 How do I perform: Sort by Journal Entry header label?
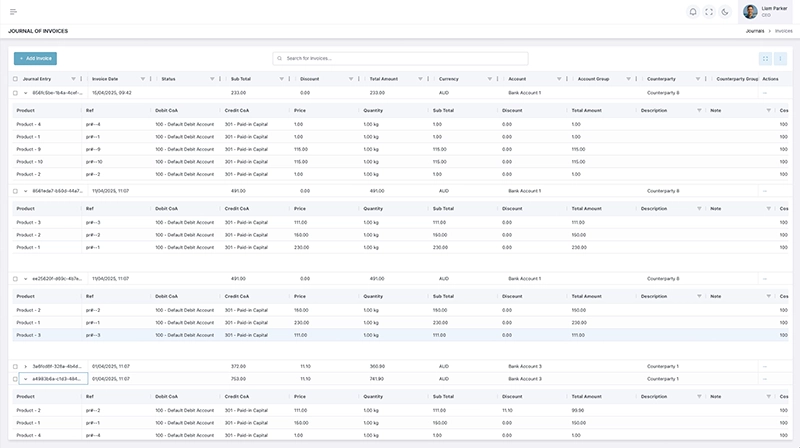pos(37,79)
